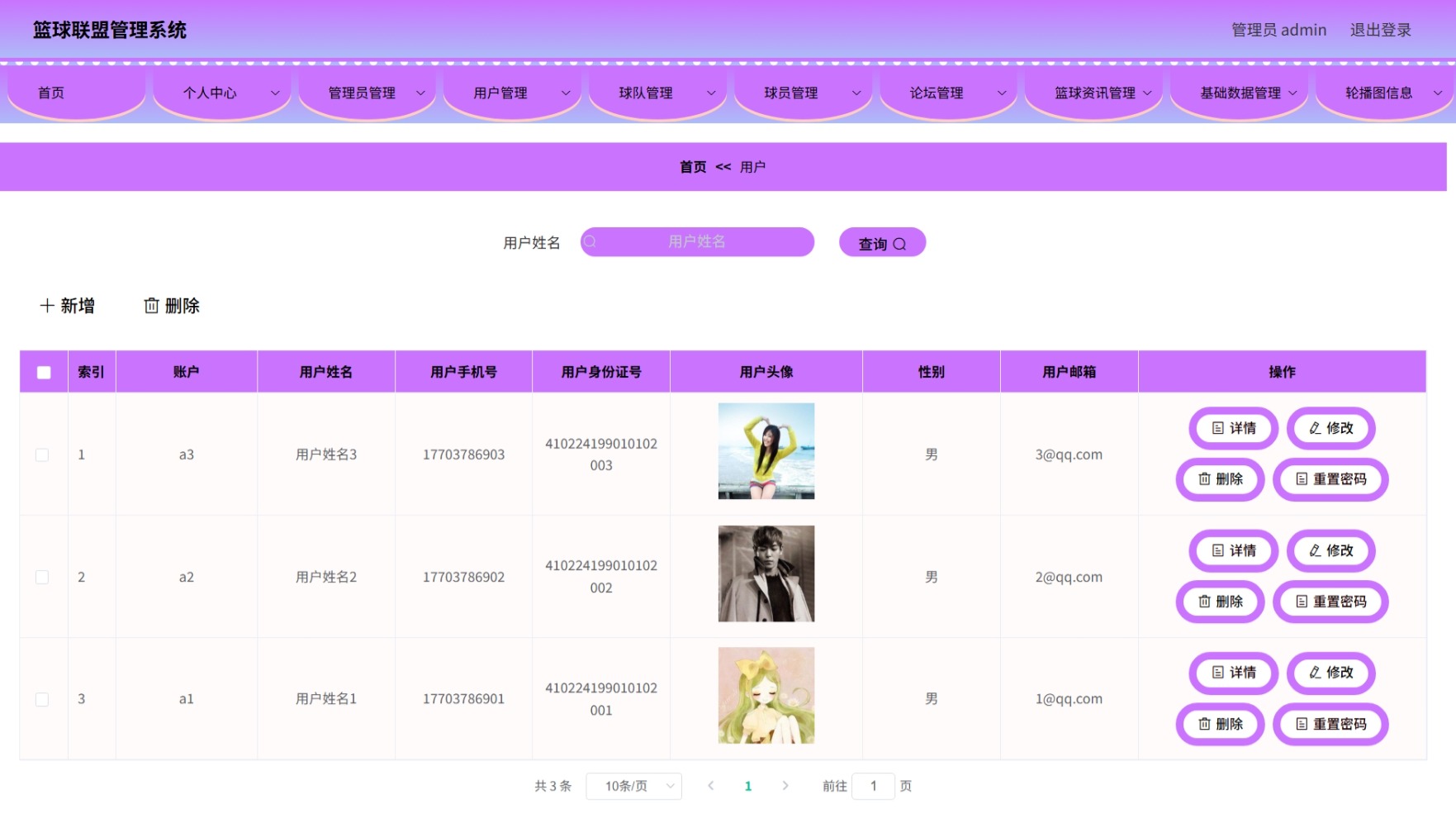Image resolution: width=1456 pixels, height=828 pixels.
Task: Click 重置密码 for user a3
Action: pyautogui.click(x=1330, y=479)
